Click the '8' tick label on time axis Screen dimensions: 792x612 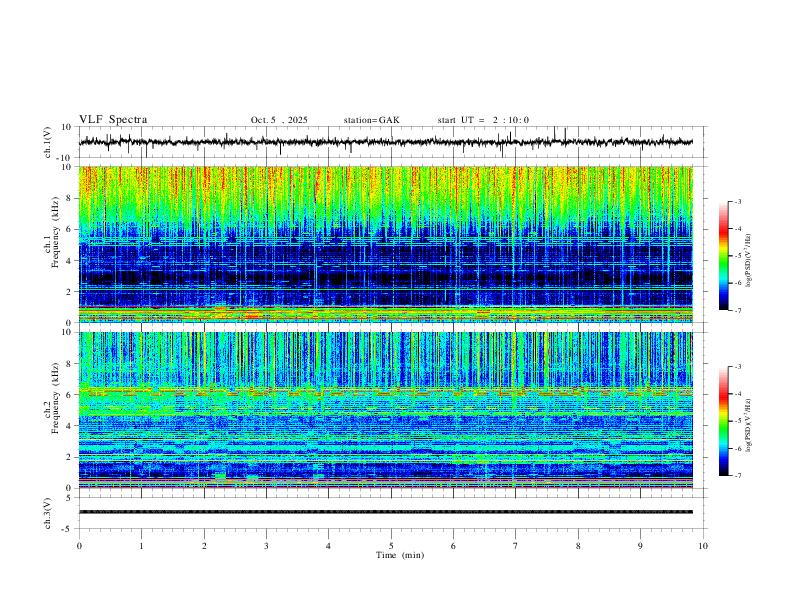pyautogui.click(x=578, y=546)
